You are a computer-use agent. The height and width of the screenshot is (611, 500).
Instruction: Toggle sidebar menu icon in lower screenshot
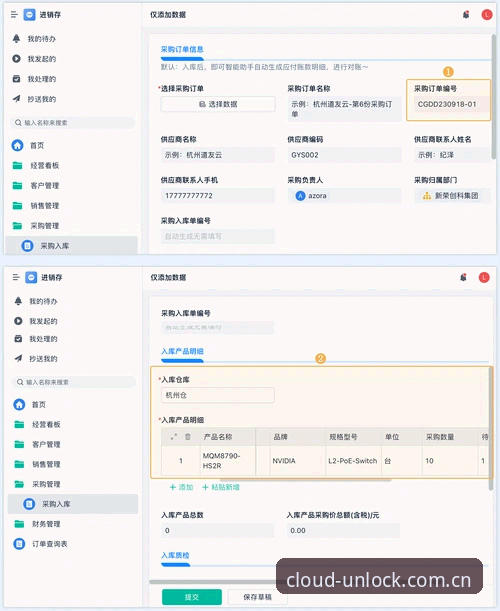tap(16, 277)
